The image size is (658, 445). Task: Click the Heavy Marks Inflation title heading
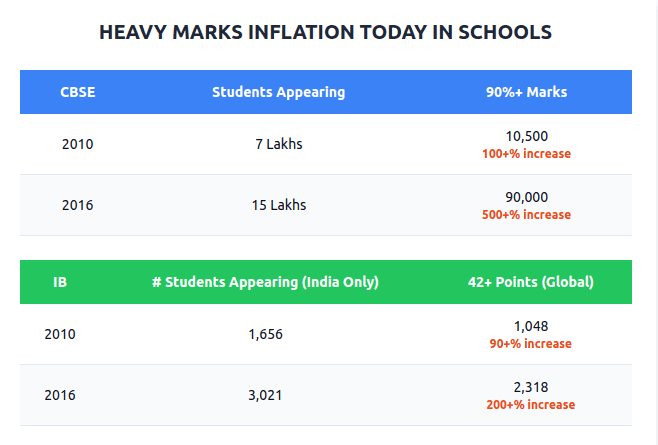pyautogui.click(x=326, y=32)
